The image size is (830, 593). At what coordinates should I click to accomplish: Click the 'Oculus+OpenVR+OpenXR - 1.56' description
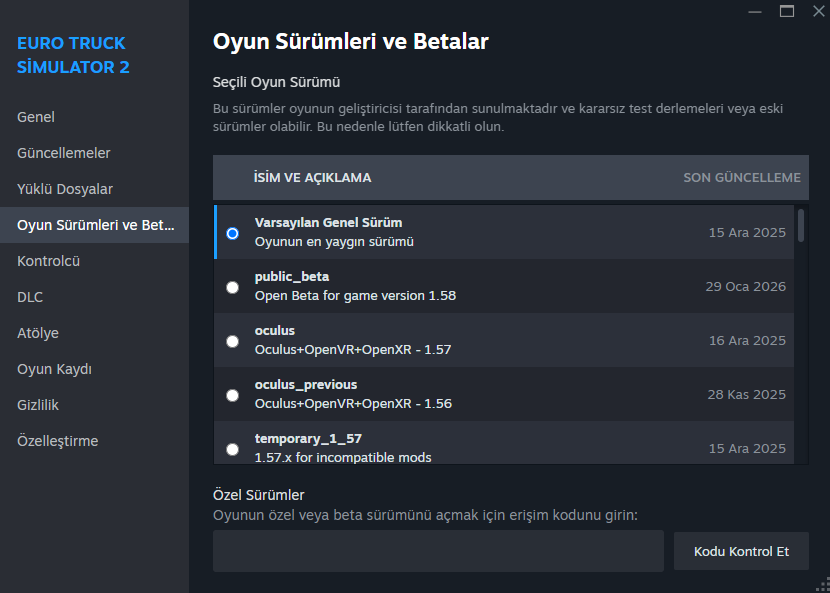coord(353,403)
